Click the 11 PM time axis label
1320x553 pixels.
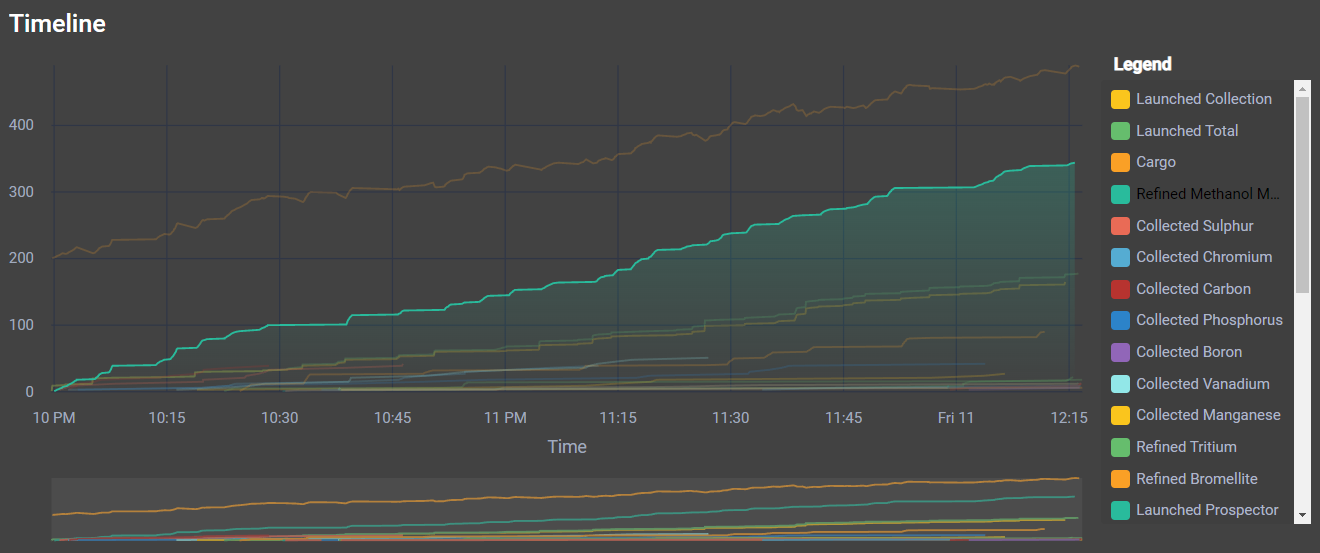pos(505,418)
